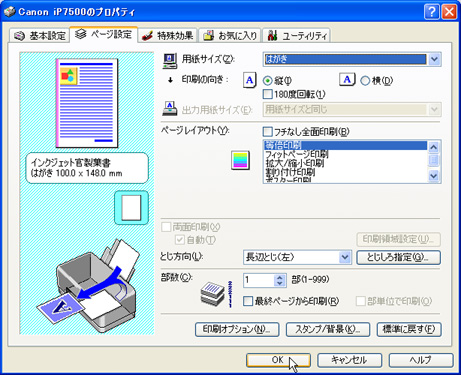The height and width of the screenshot is (375, 461).
Task: Toggle 最終ページから印刷 checkbox
Action: (x=248, y=301)
